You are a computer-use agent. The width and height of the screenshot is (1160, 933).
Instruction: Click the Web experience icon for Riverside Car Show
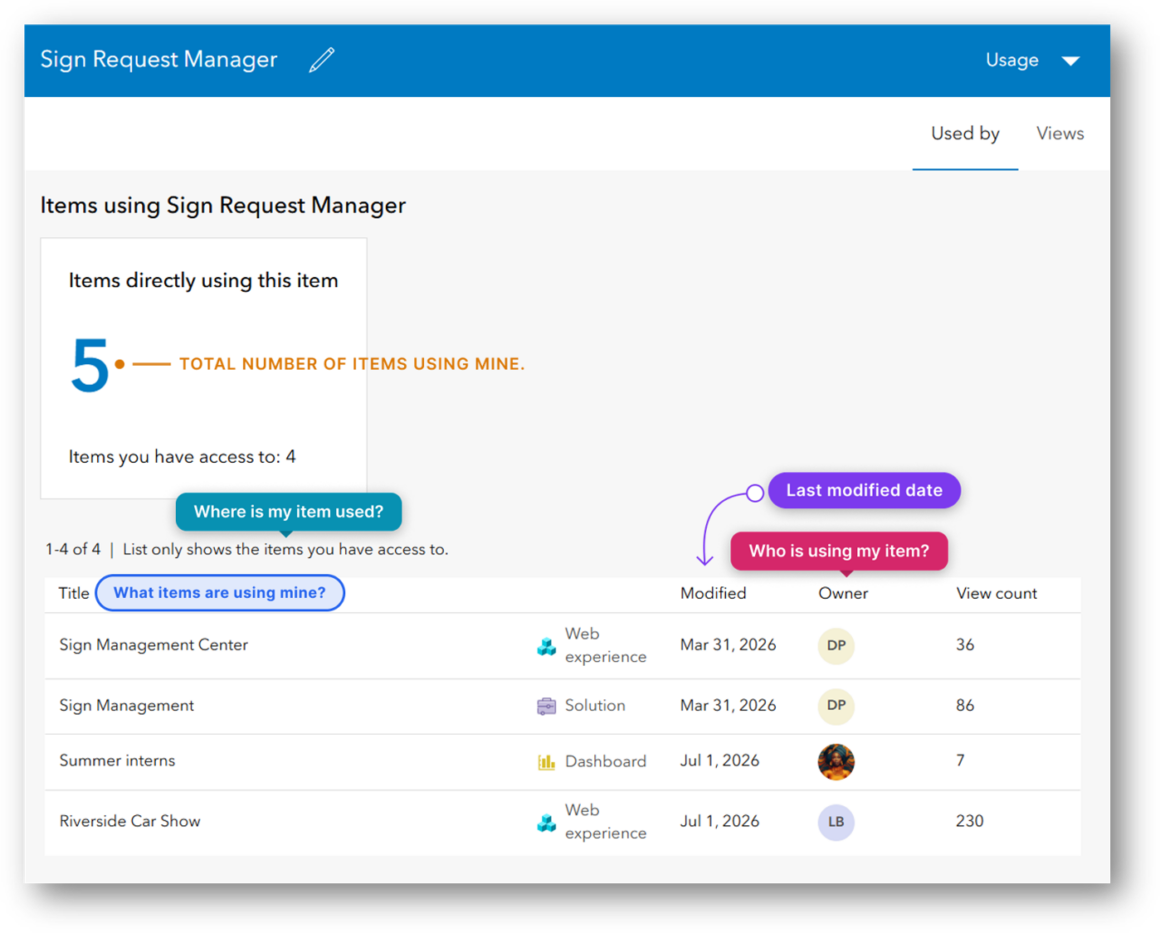coord(546,822)
